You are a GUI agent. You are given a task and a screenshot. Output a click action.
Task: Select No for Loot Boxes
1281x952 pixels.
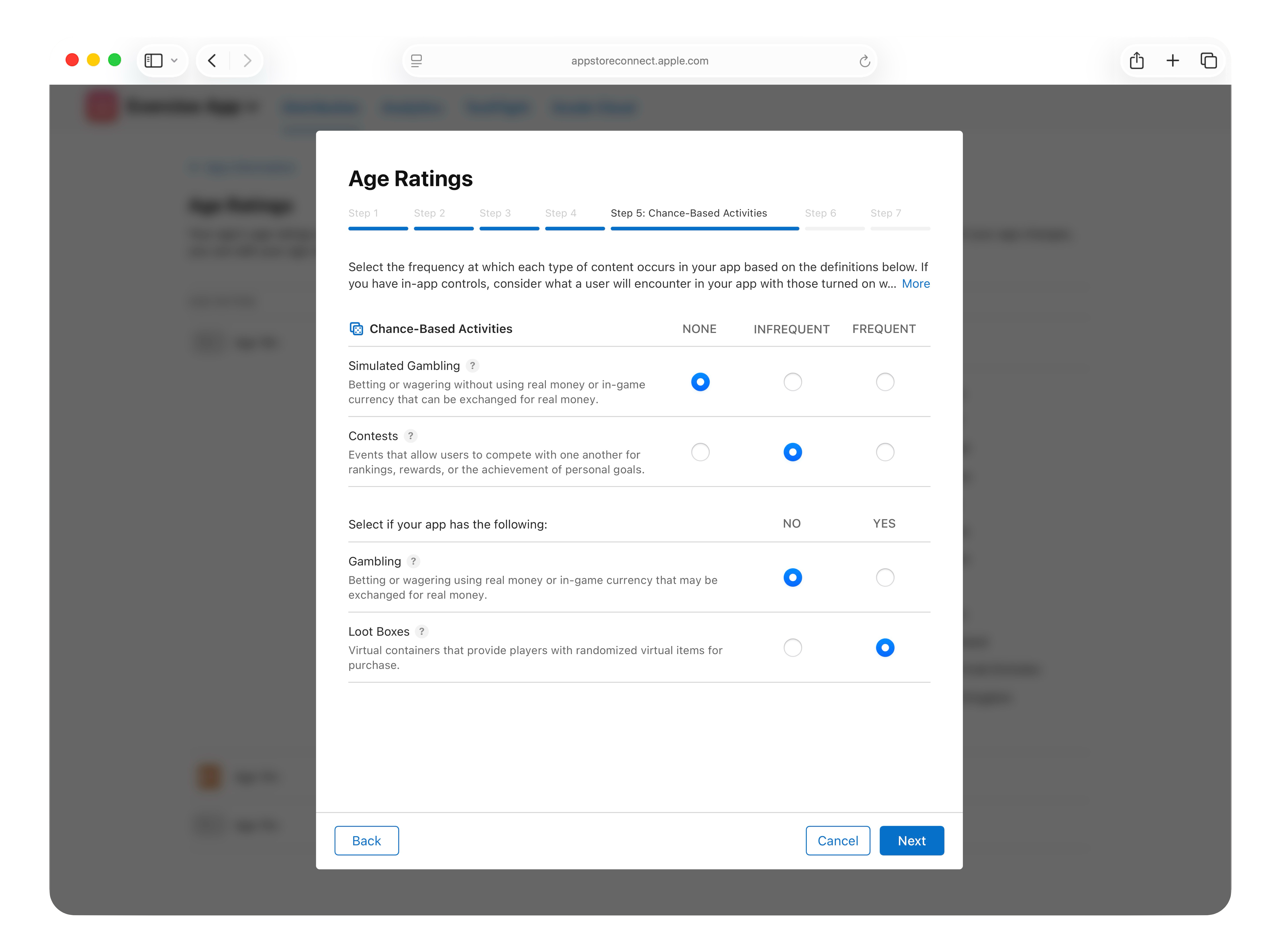click(x=792, y=648)
